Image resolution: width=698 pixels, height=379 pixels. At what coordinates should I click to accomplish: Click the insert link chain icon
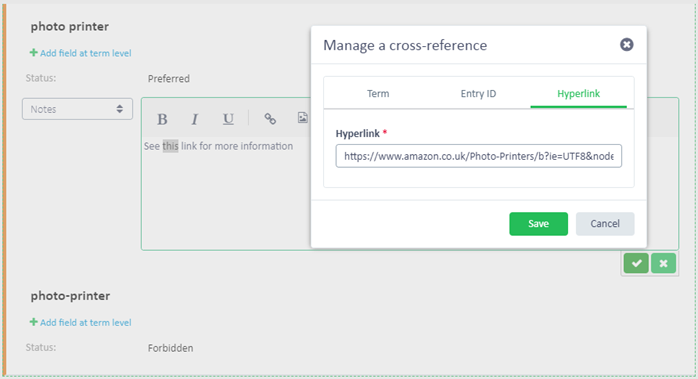270,118
